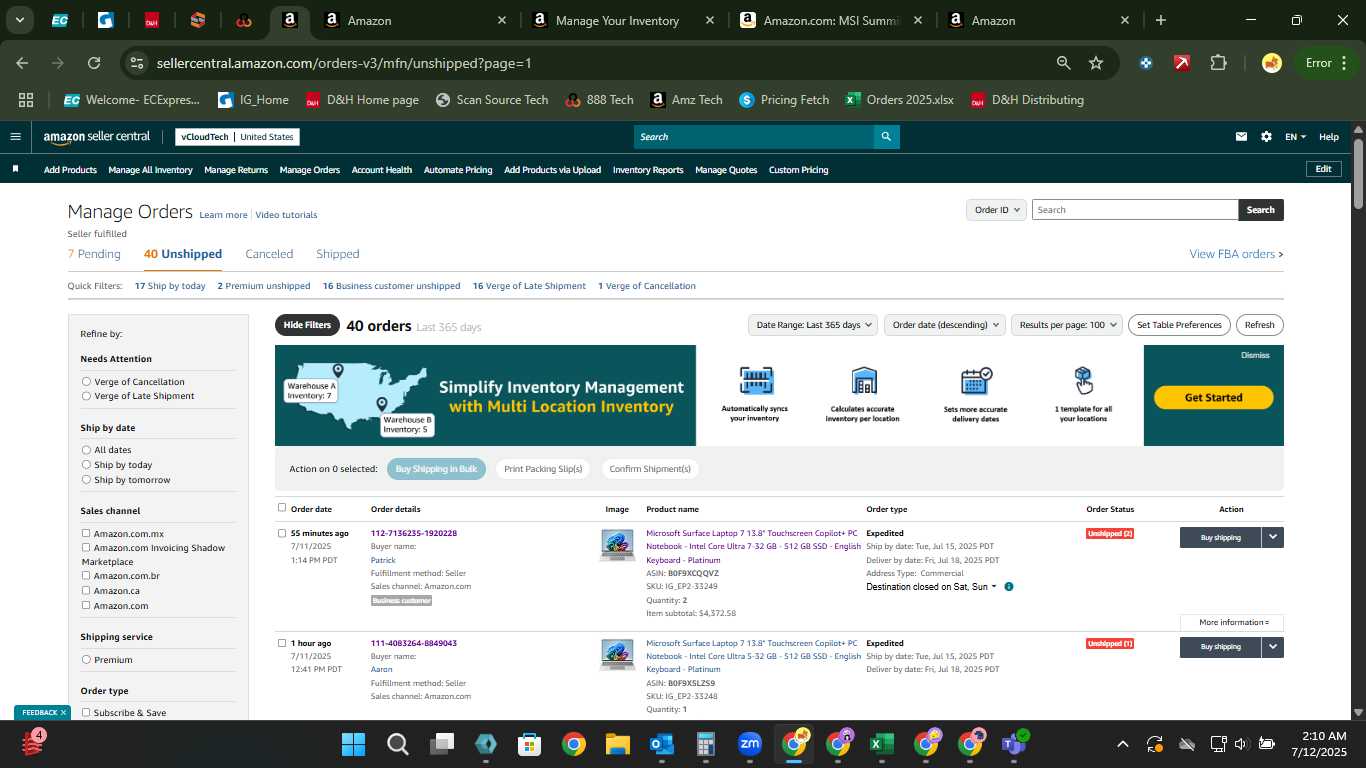Click the browser back arrow
Screen dimensions: 1366x768
pos(22,63)
